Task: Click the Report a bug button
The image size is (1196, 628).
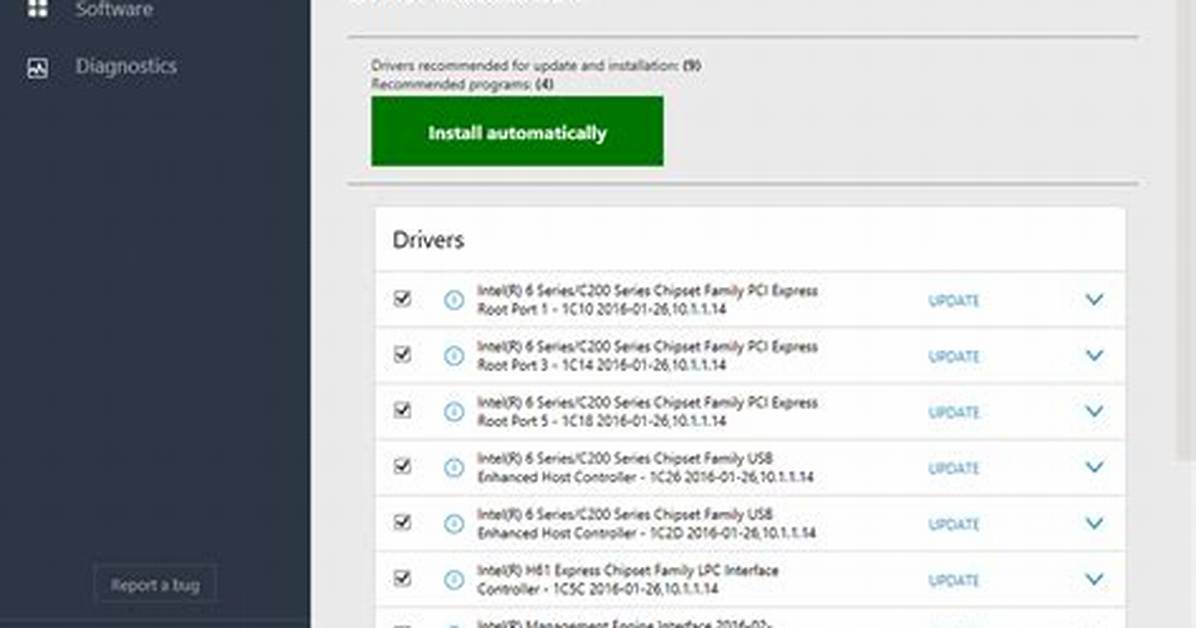Action: 155,585
